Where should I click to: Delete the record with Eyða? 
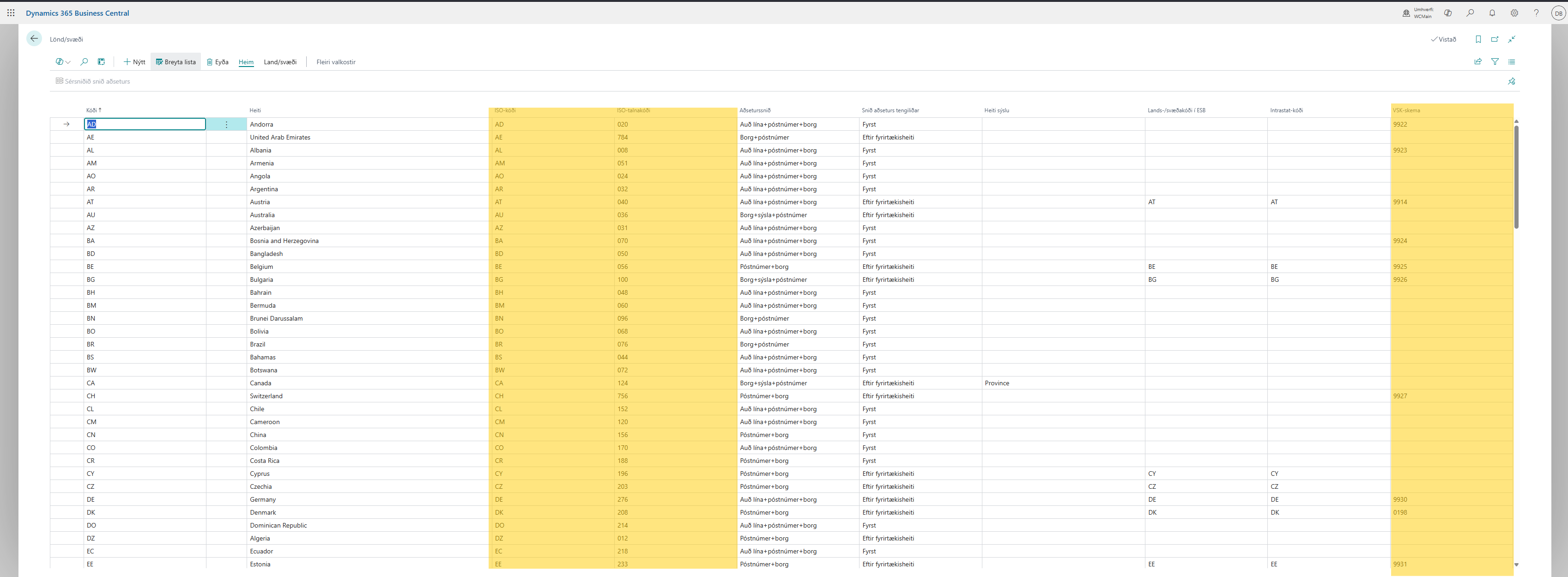coord(218,61)
